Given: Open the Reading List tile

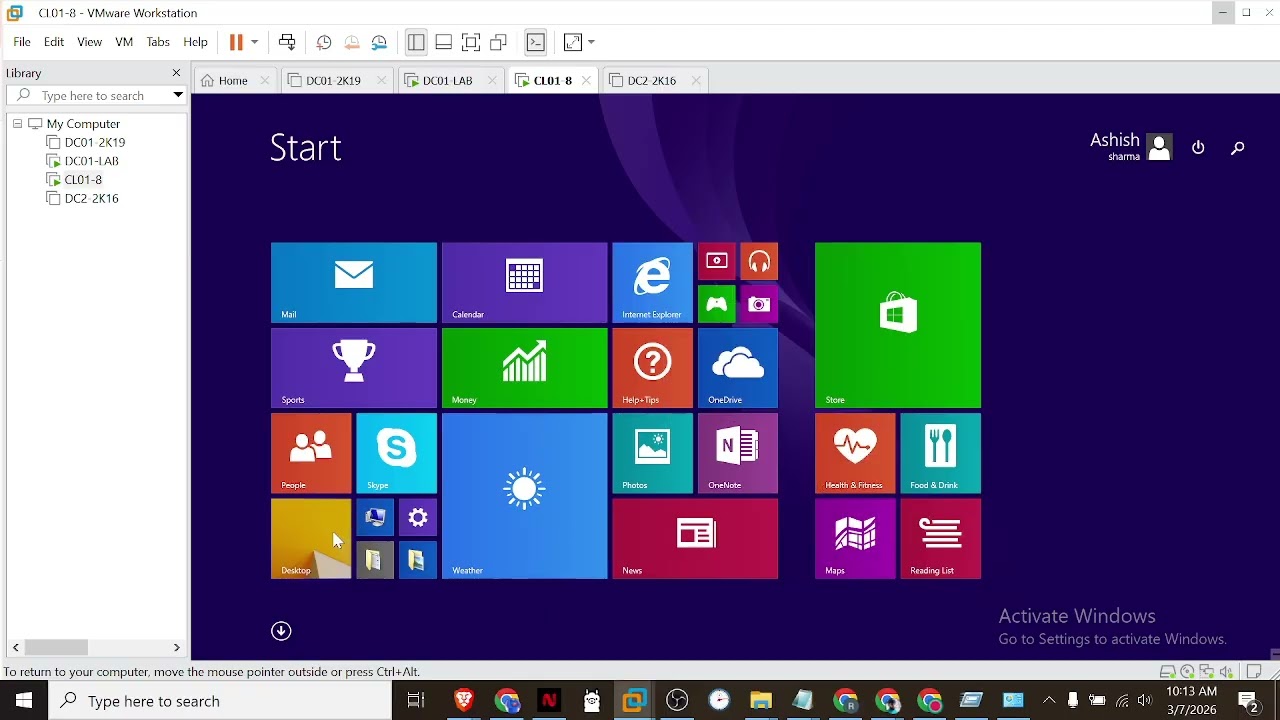Looking at the screenshot, I should tap(941, 539).
